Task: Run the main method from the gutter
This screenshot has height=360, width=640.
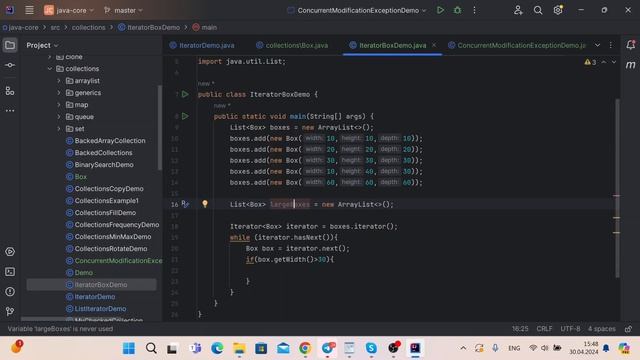Action: pyautogui.click(x=185, y=116)
